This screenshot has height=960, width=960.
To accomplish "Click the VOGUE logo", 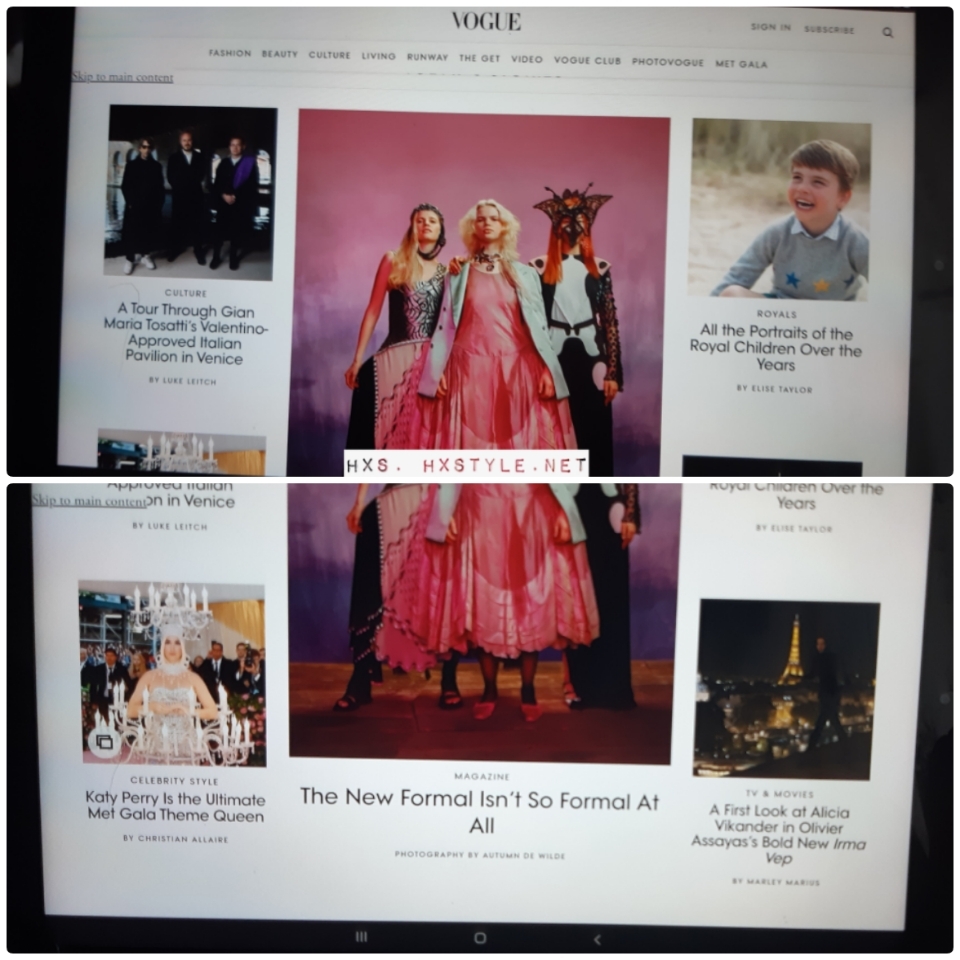I will [486, 21].
